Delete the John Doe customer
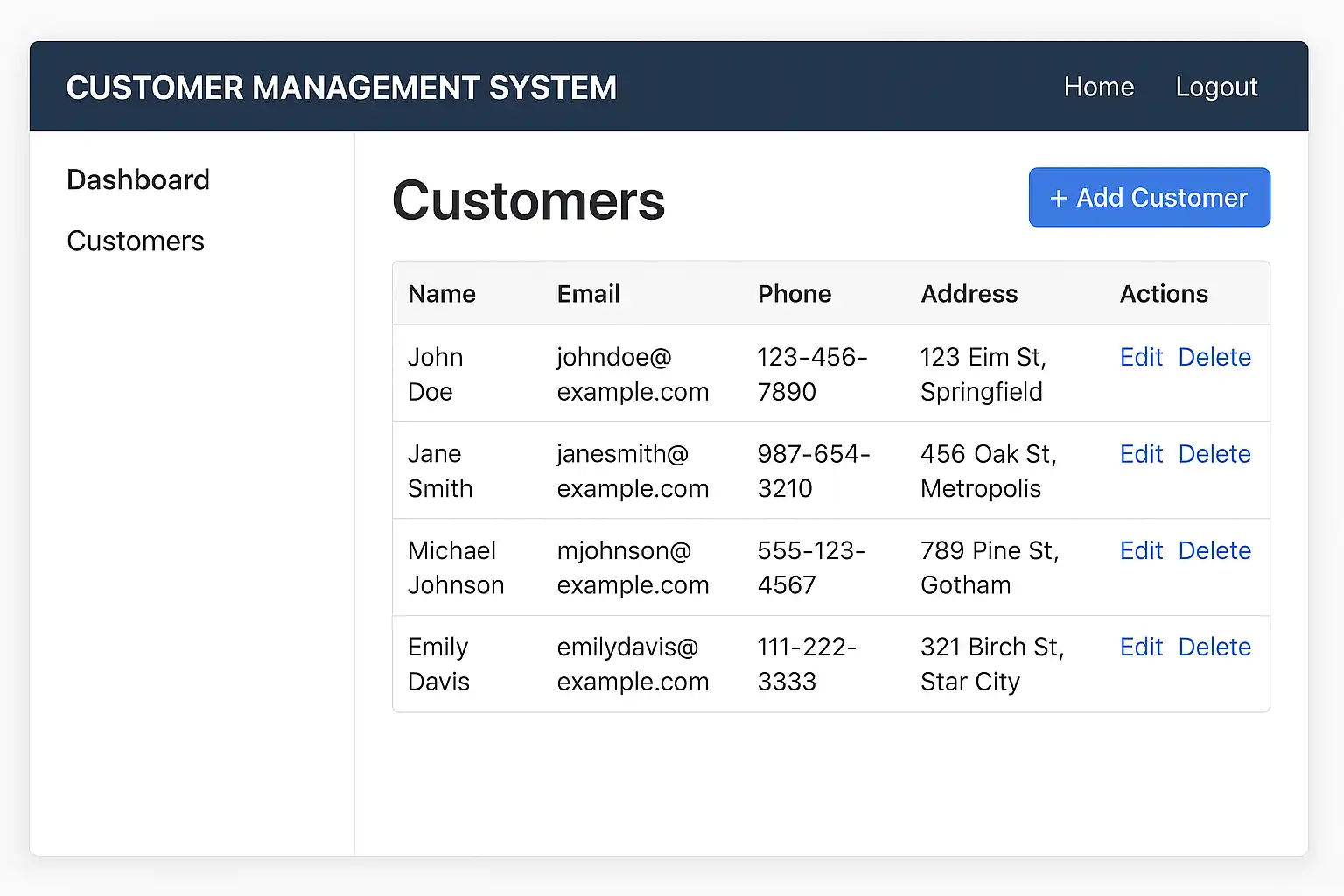Viewport: 1344px width, 896px height. [x=1214, y=357]
